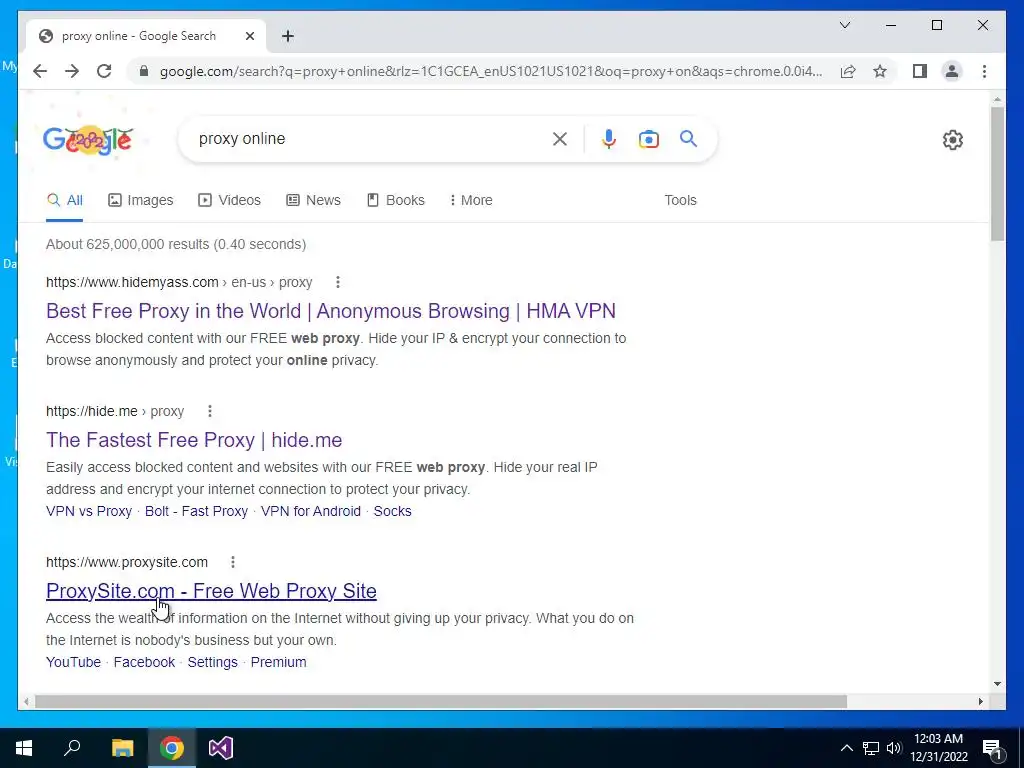Search by image with the camera icon
1024x768 pixels.
[648, 139]
